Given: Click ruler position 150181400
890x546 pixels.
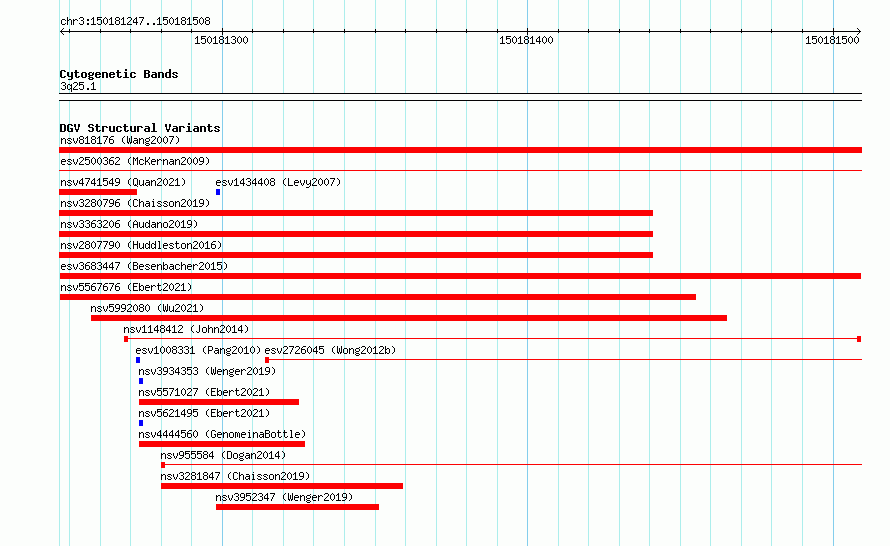Looking at the screenshot, I should pos(526,40).
